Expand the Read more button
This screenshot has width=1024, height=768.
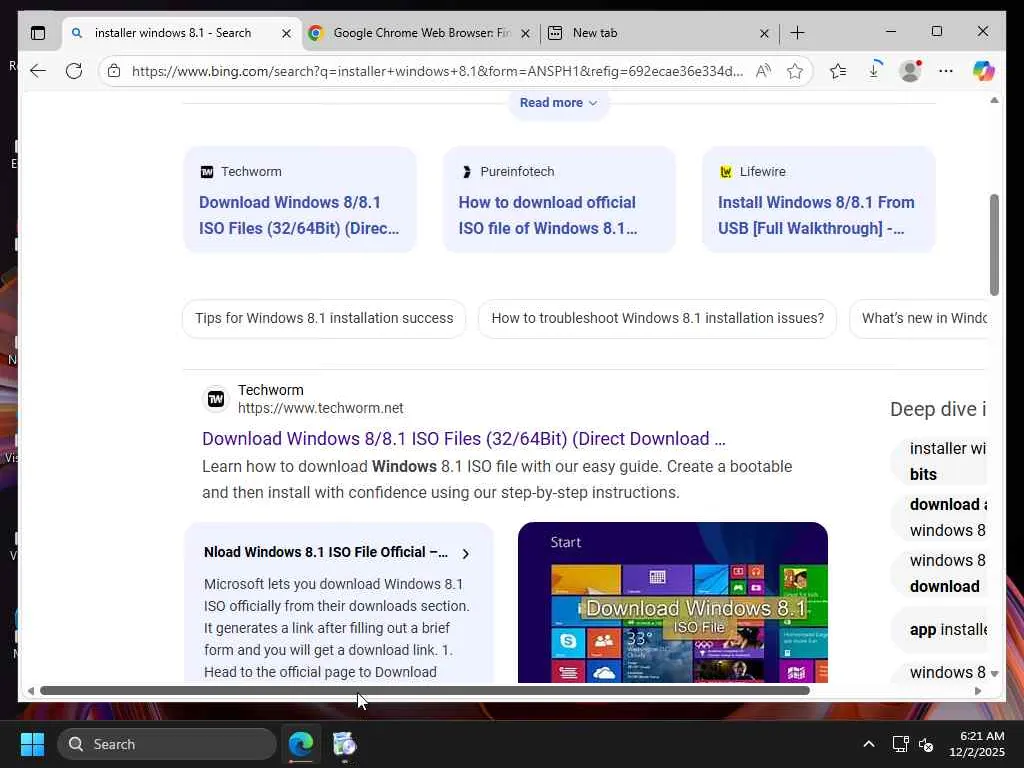558,103
